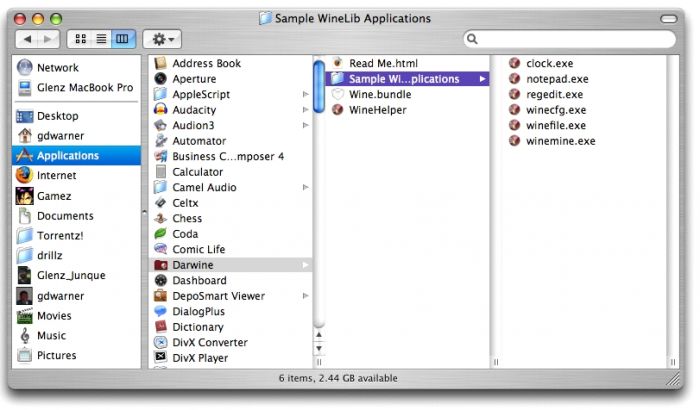The height and width of the screenshot is (410, 700).
Task: Open the Action gear menu
Action: click(162, 39)
